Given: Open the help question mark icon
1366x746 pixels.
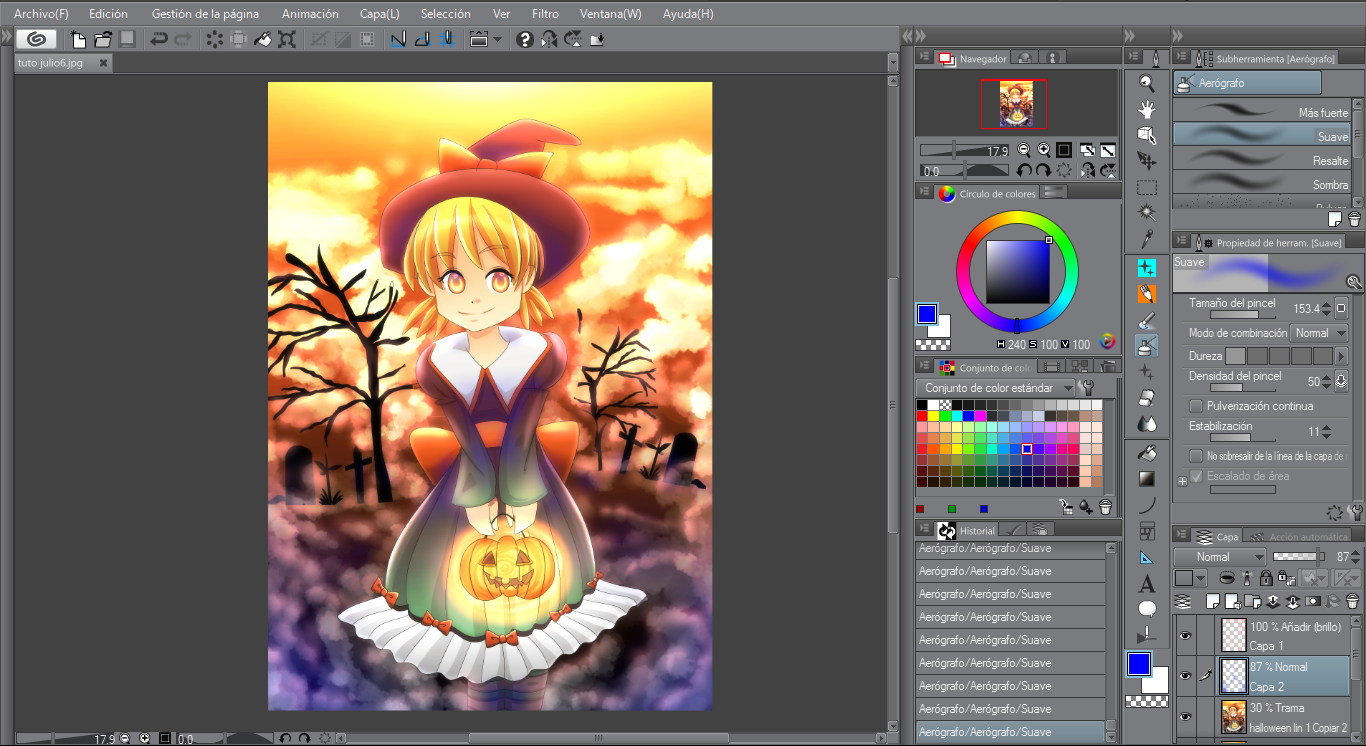Looking at the screenshot, I should point(525,39).
